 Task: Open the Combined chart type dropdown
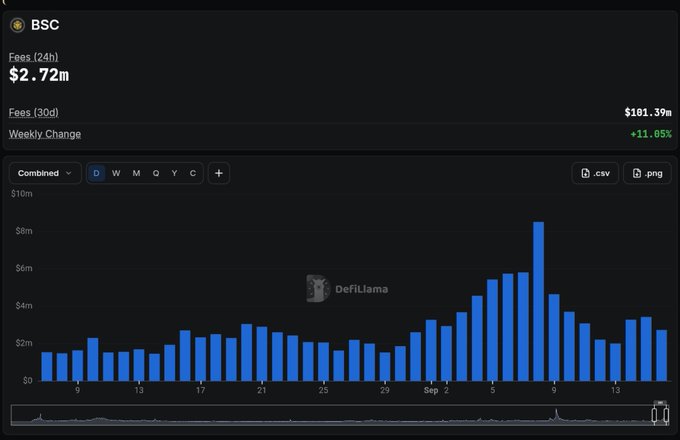point(45,173)
